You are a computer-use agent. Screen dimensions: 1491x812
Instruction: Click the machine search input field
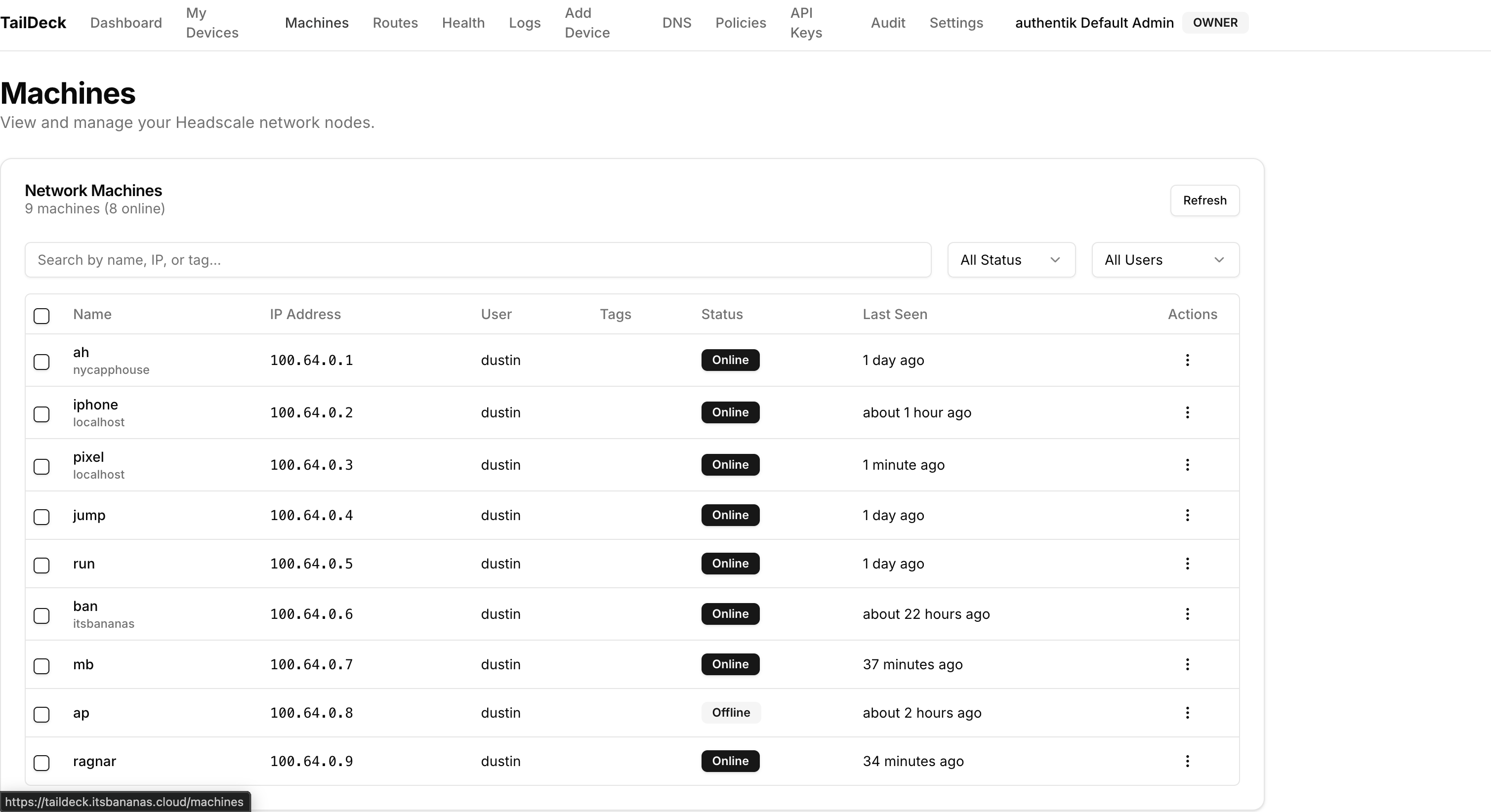(478, 260)
